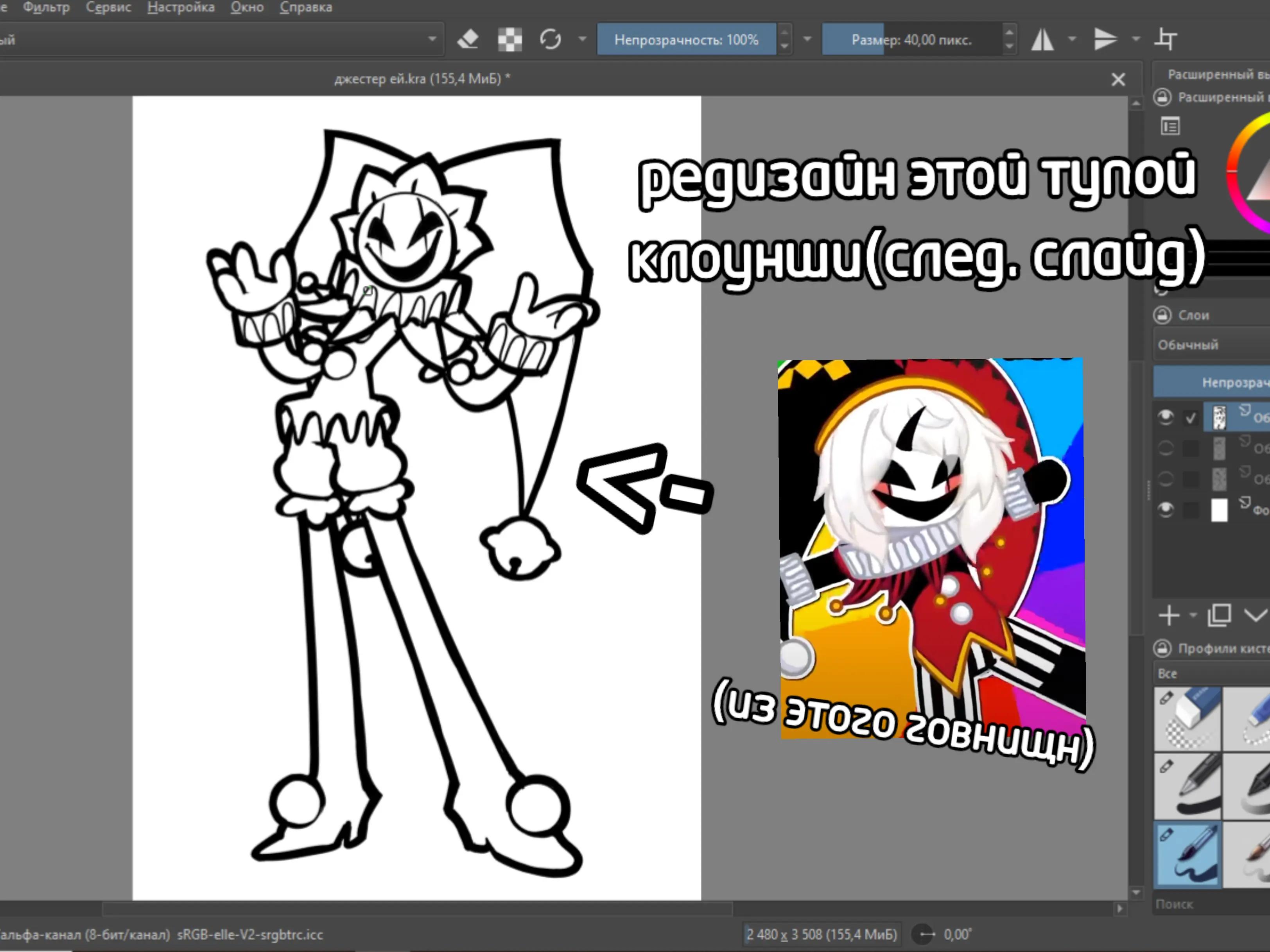Open the Фильтр menu
Screen dimensions: 1270x952
coord(46,7)
